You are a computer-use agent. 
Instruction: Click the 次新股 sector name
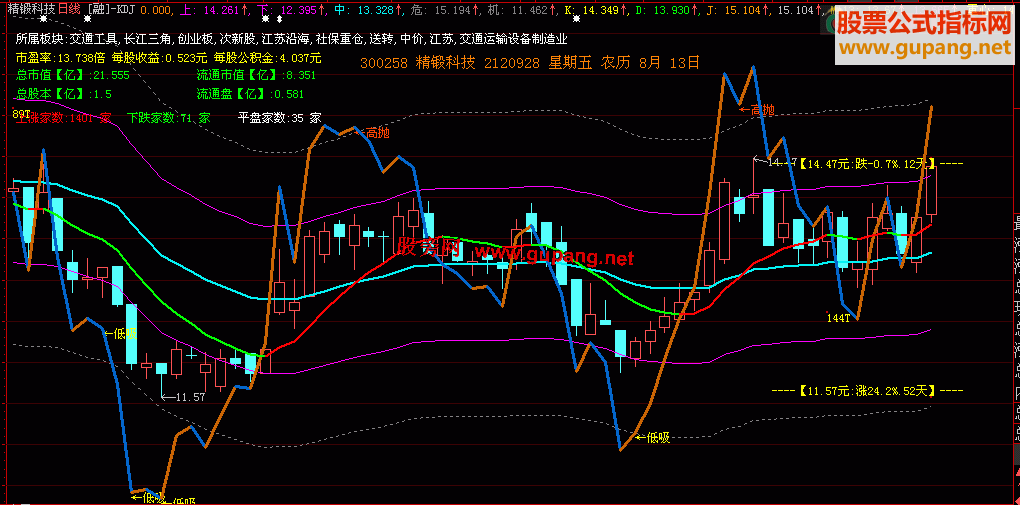[238, 39]
